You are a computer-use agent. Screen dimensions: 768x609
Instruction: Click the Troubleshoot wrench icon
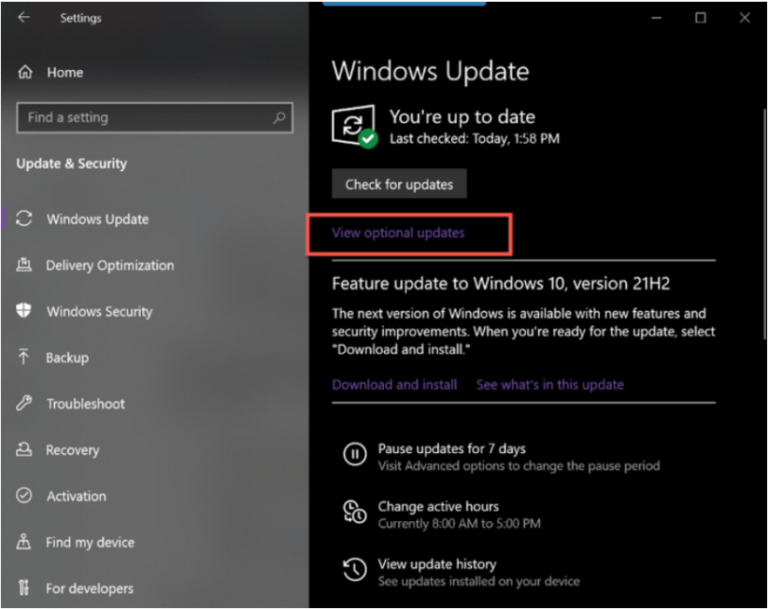[x=24, y=403]
